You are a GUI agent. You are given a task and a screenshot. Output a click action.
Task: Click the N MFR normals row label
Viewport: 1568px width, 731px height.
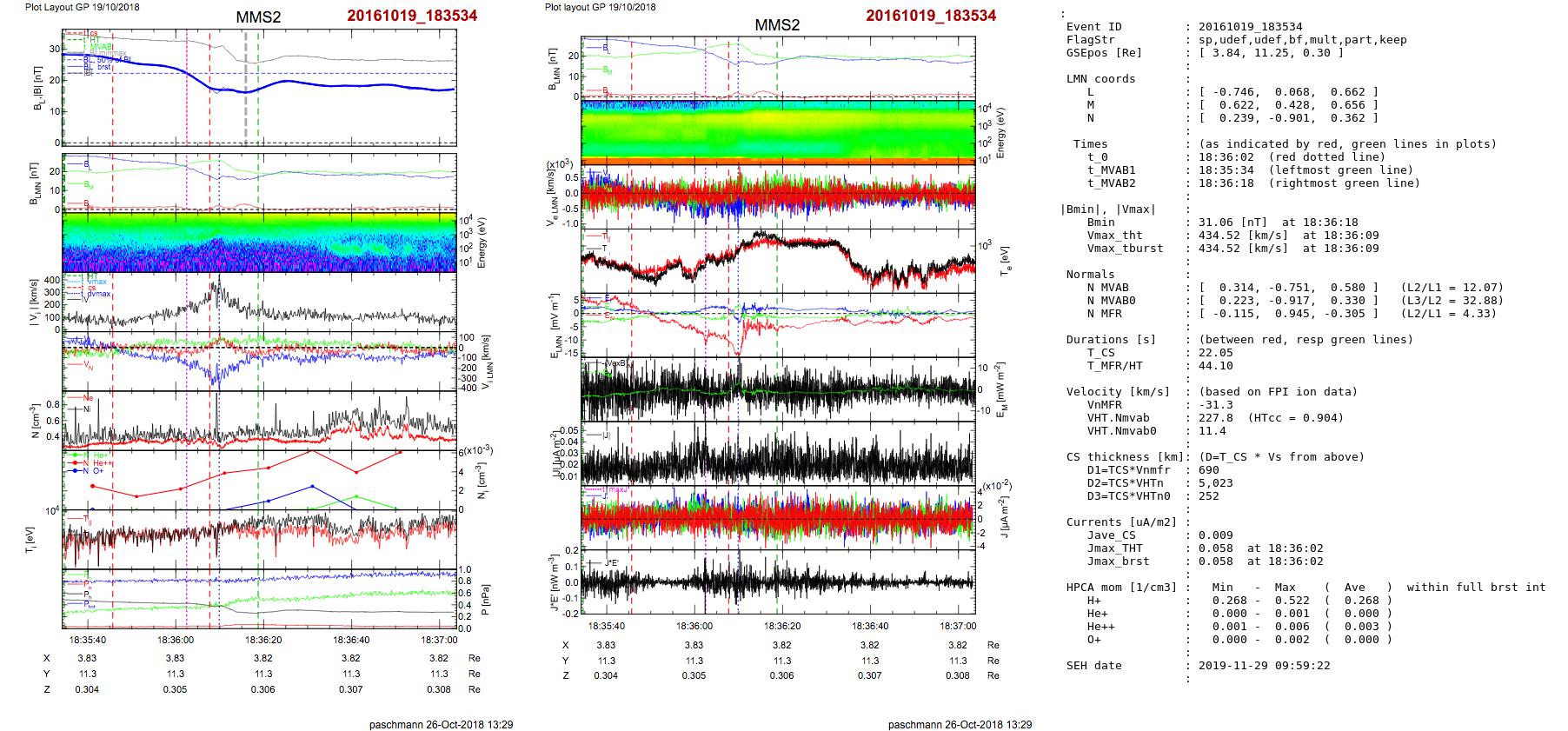click(1104, 314)
